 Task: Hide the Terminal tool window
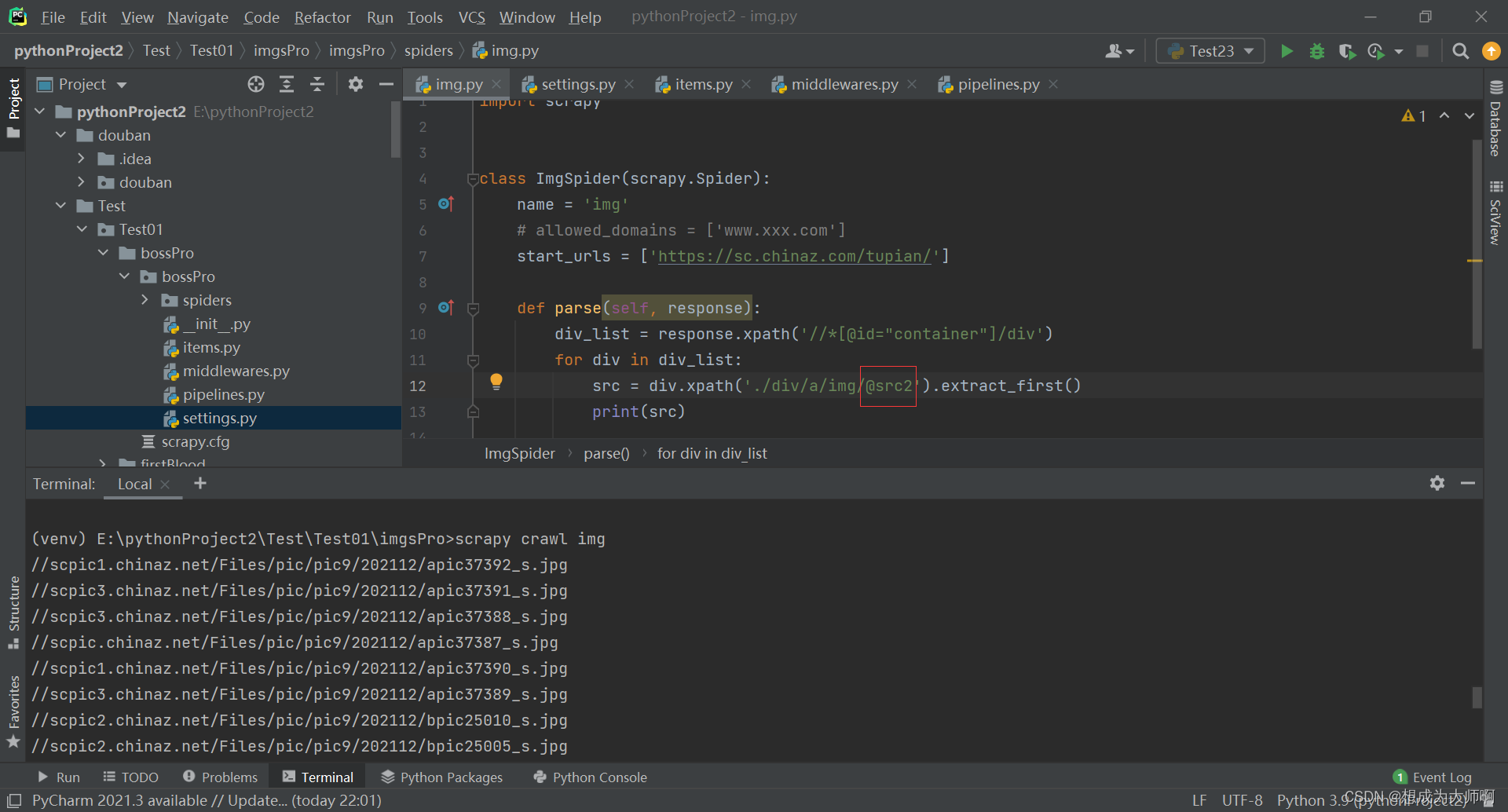(x=1468, y=483)
